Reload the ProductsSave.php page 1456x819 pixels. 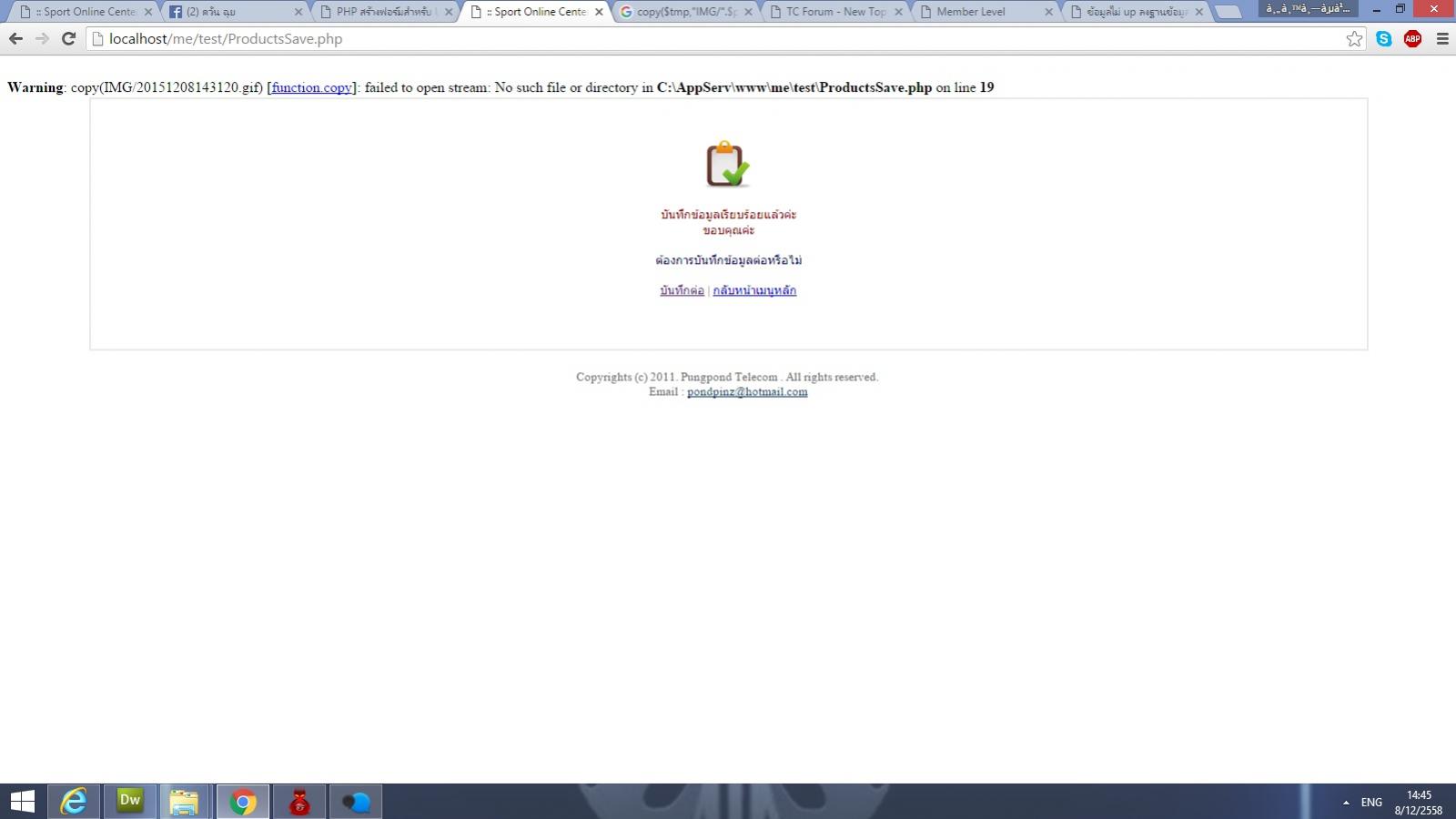tap(67, 39)
